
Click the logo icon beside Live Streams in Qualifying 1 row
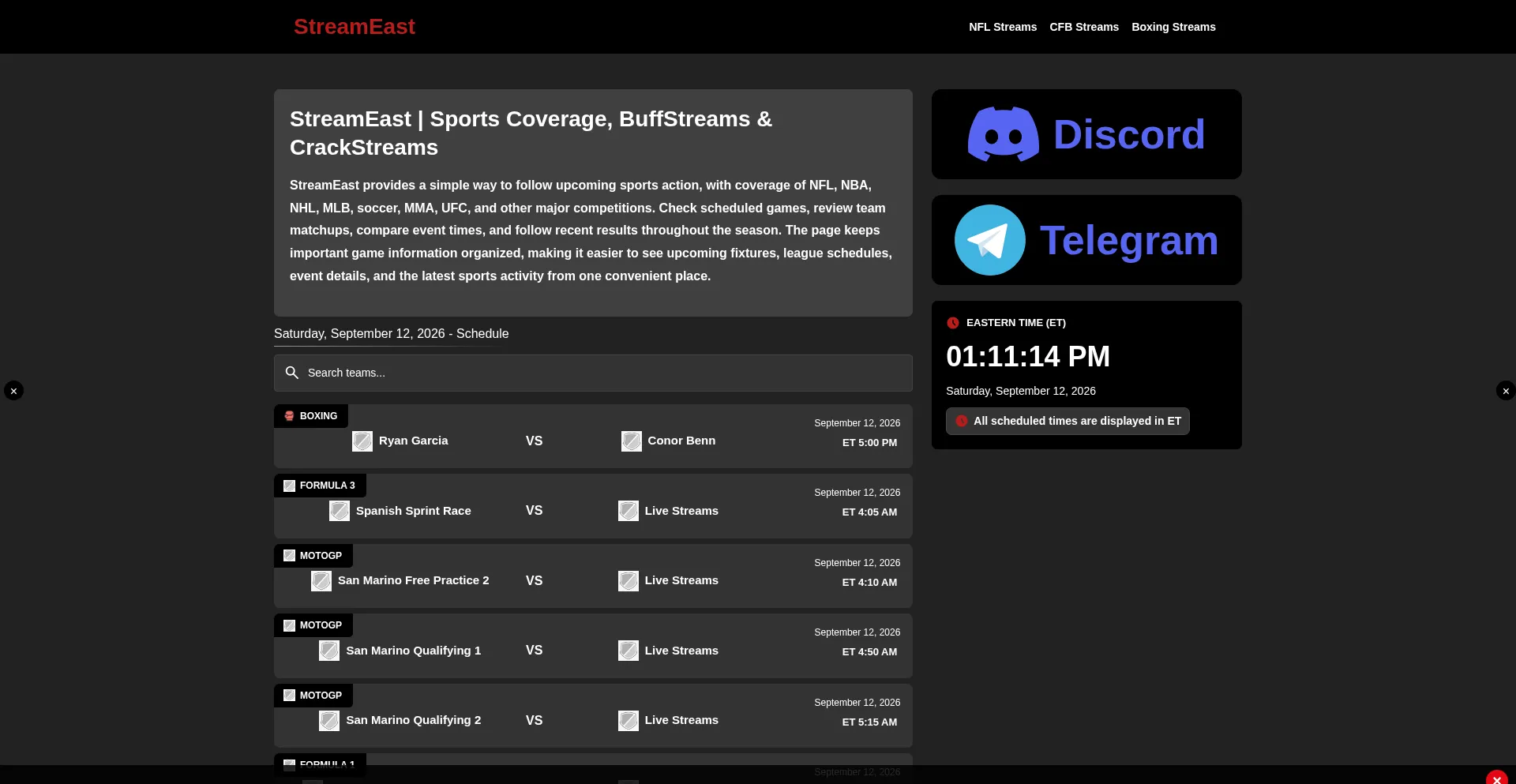tap(629, 651)
